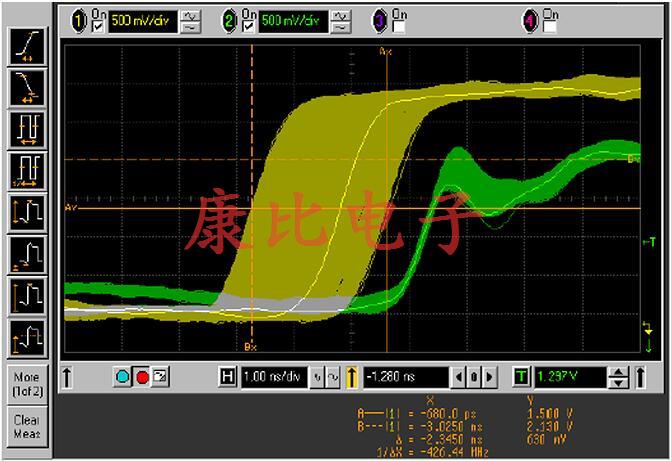Click the 1.00 ns/div timebase field
Screen dimensions: 672x461
(273, 377)
